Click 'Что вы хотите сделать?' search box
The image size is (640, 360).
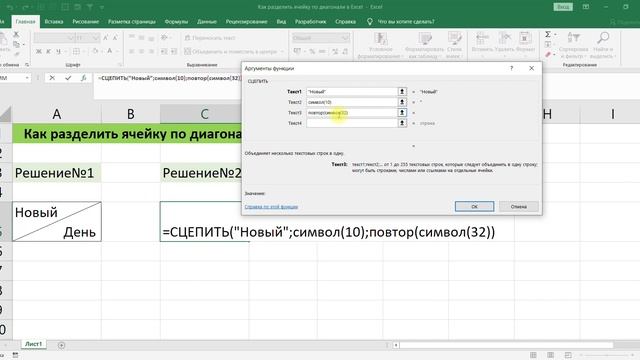tap(406, 22)
